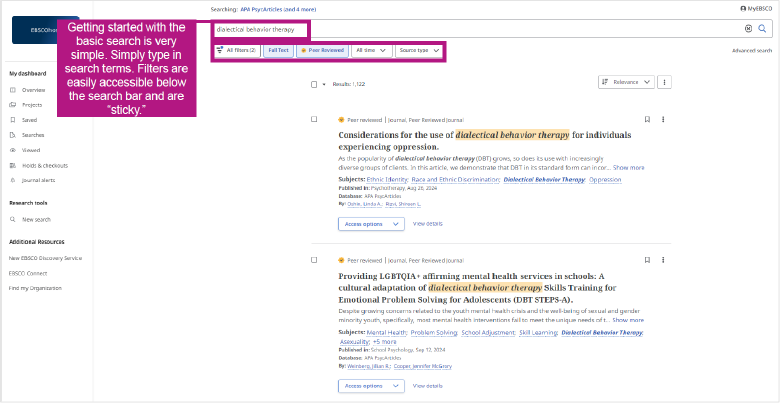Open Viewed in My dashboard
The image size is (780, 403).
click(31, 150)
